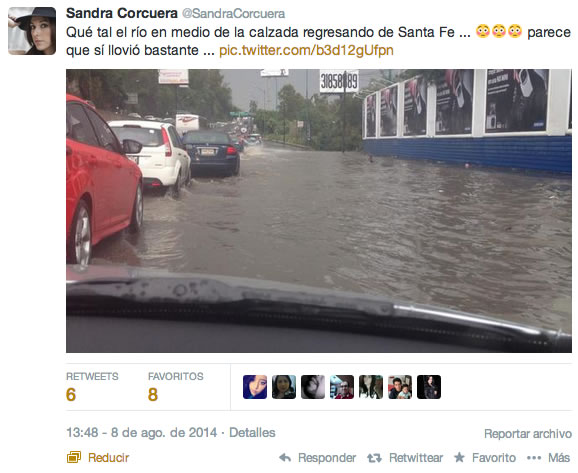Click the Responder reply arrow icon
The width and height of the screenshot is (578, 473).
(285, 458)
